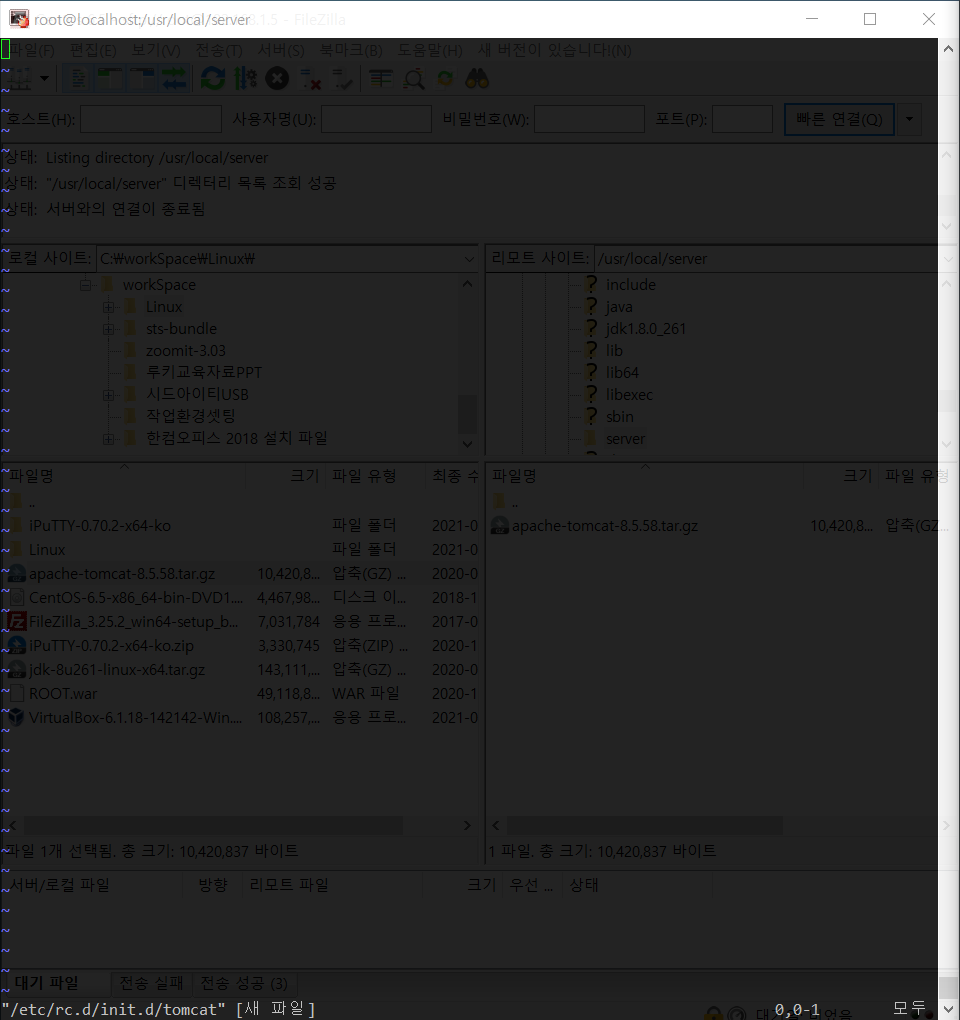Click the 포트 input field
Screen dimensions: 960x1020
(x=742, y=119)
